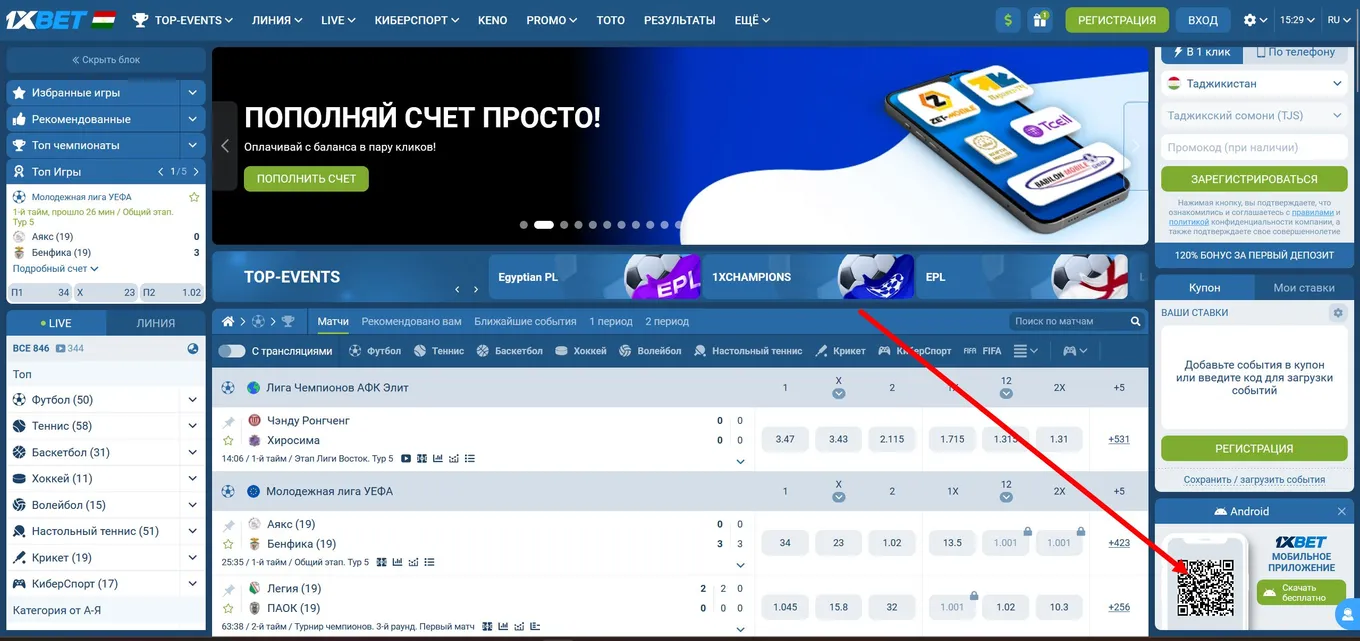Filter matches by Футбол icon
Viewport: 1360px width, 641px height.
coord(355,351)
